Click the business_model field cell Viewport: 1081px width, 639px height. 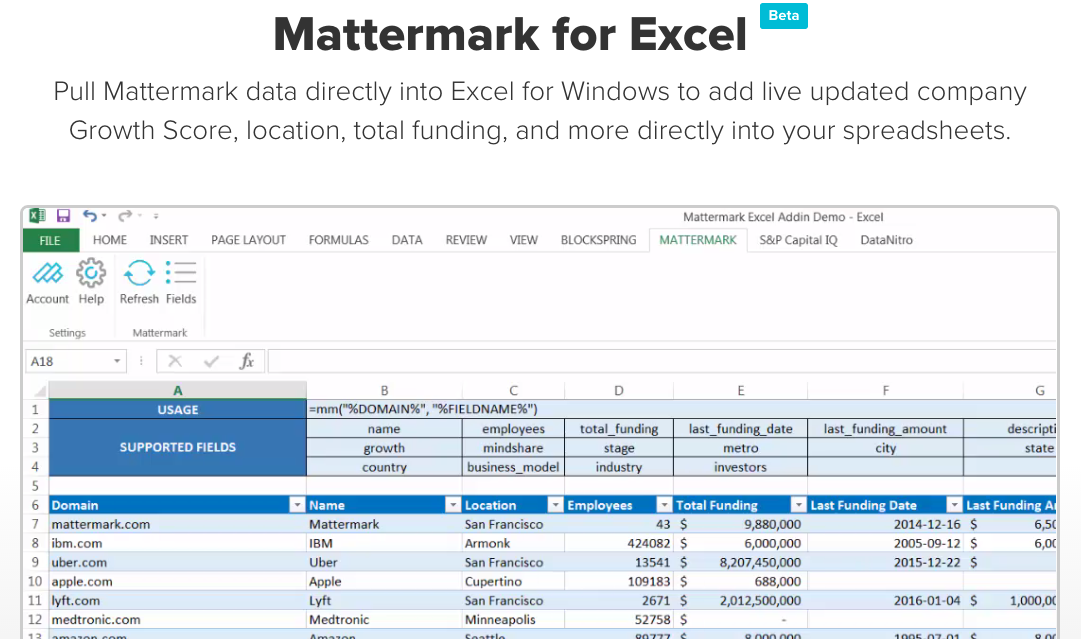[514, 467]
